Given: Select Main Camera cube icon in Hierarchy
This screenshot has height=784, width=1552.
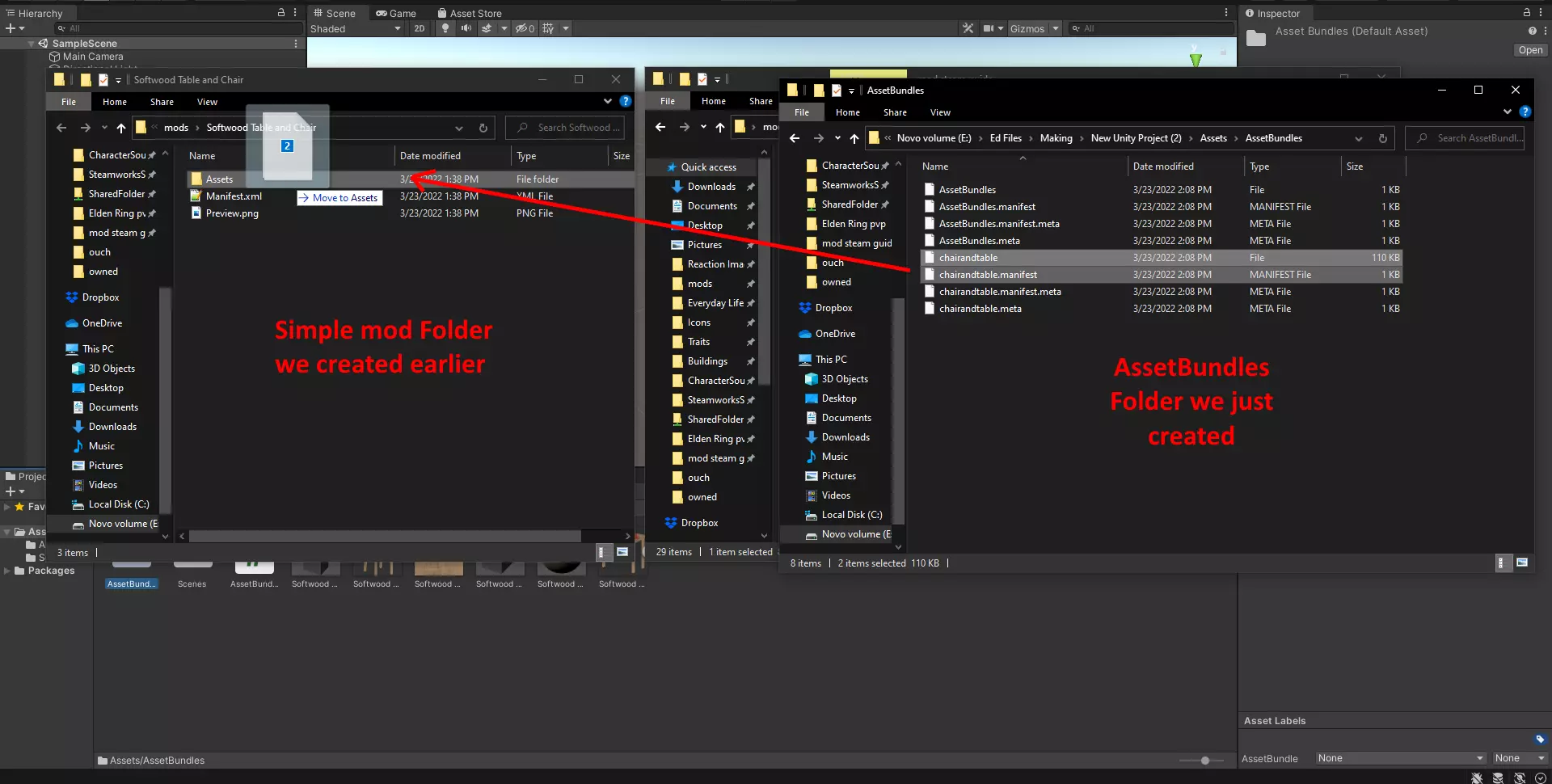Looking at the screenshot, I should (55, 57).
